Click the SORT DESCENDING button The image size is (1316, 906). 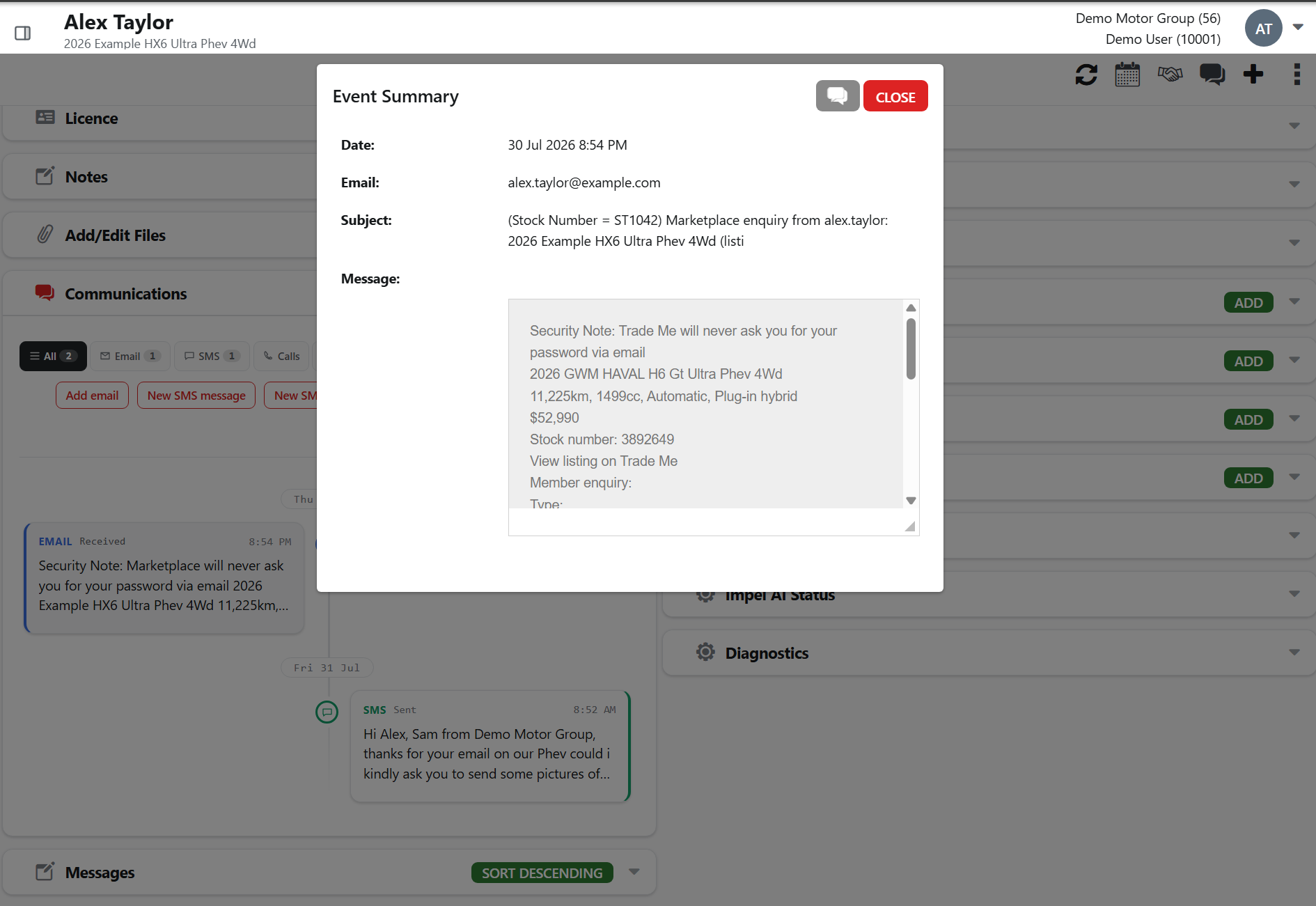tap(542, 873)
